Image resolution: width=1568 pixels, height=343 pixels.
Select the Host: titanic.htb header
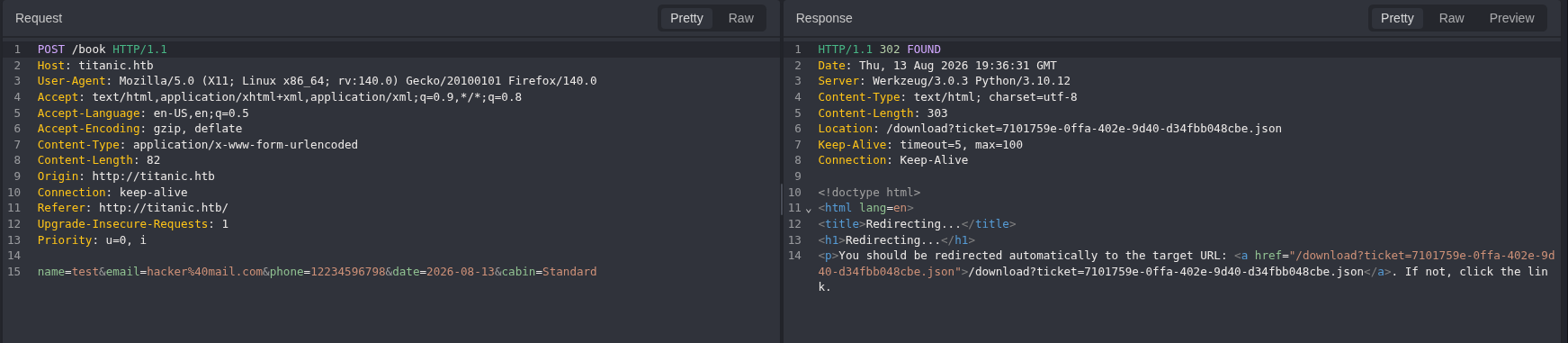point(95,66)
